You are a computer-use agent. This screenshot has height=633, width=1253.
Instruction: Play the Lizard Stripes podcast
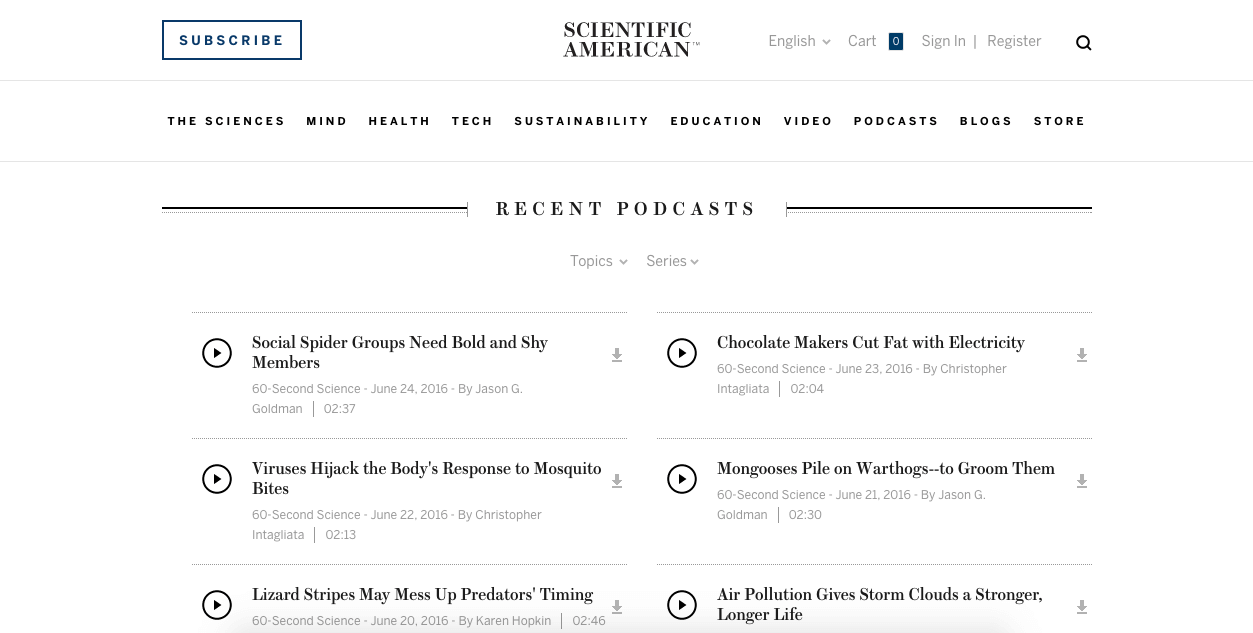(217, 605)
